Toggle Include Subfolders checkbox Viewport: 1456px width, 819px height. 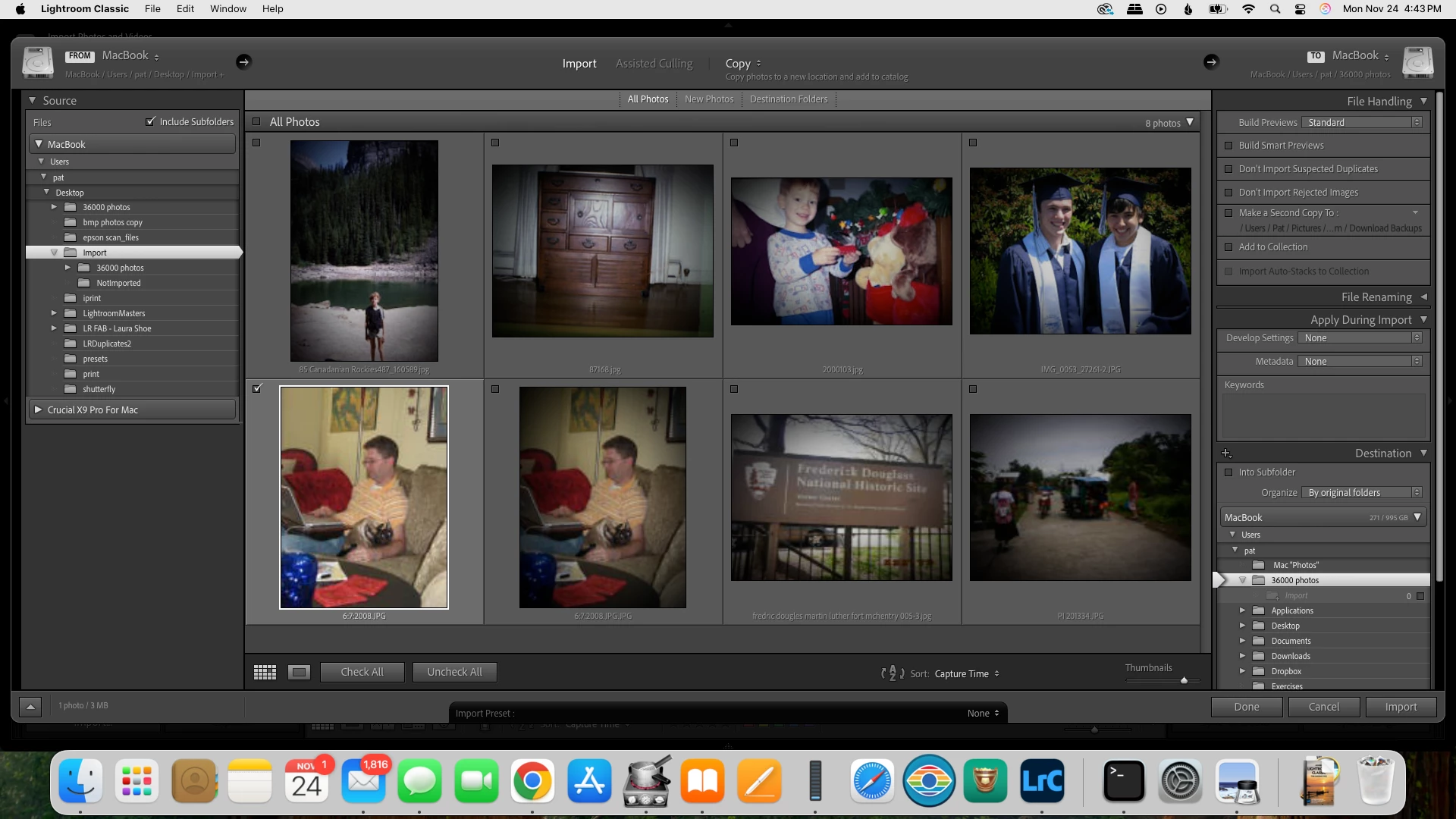[150, 121]
